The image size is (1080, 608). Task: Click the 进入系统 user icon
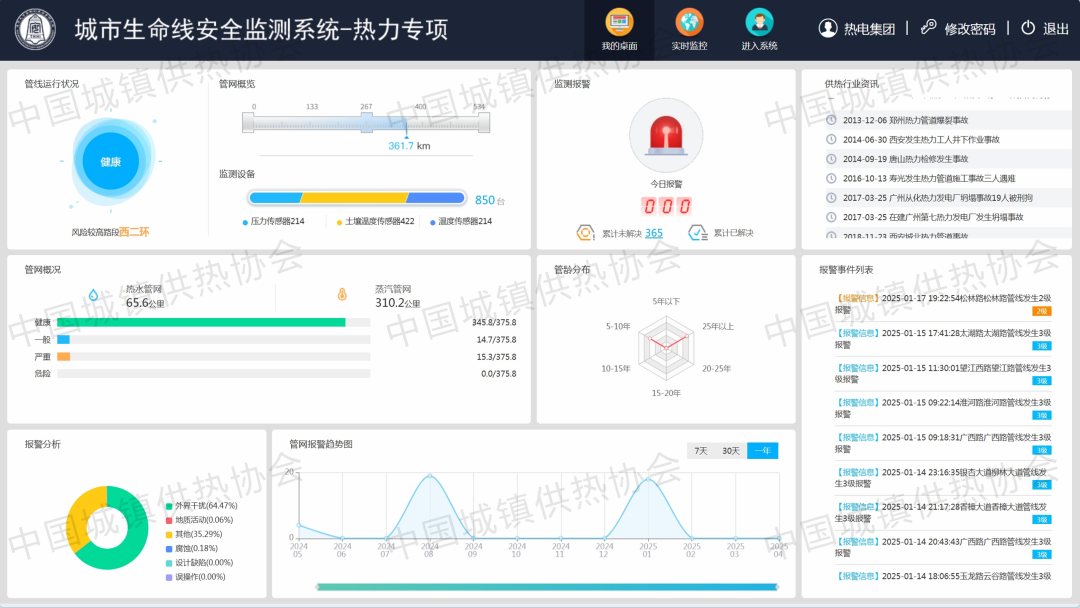point(759,22)
